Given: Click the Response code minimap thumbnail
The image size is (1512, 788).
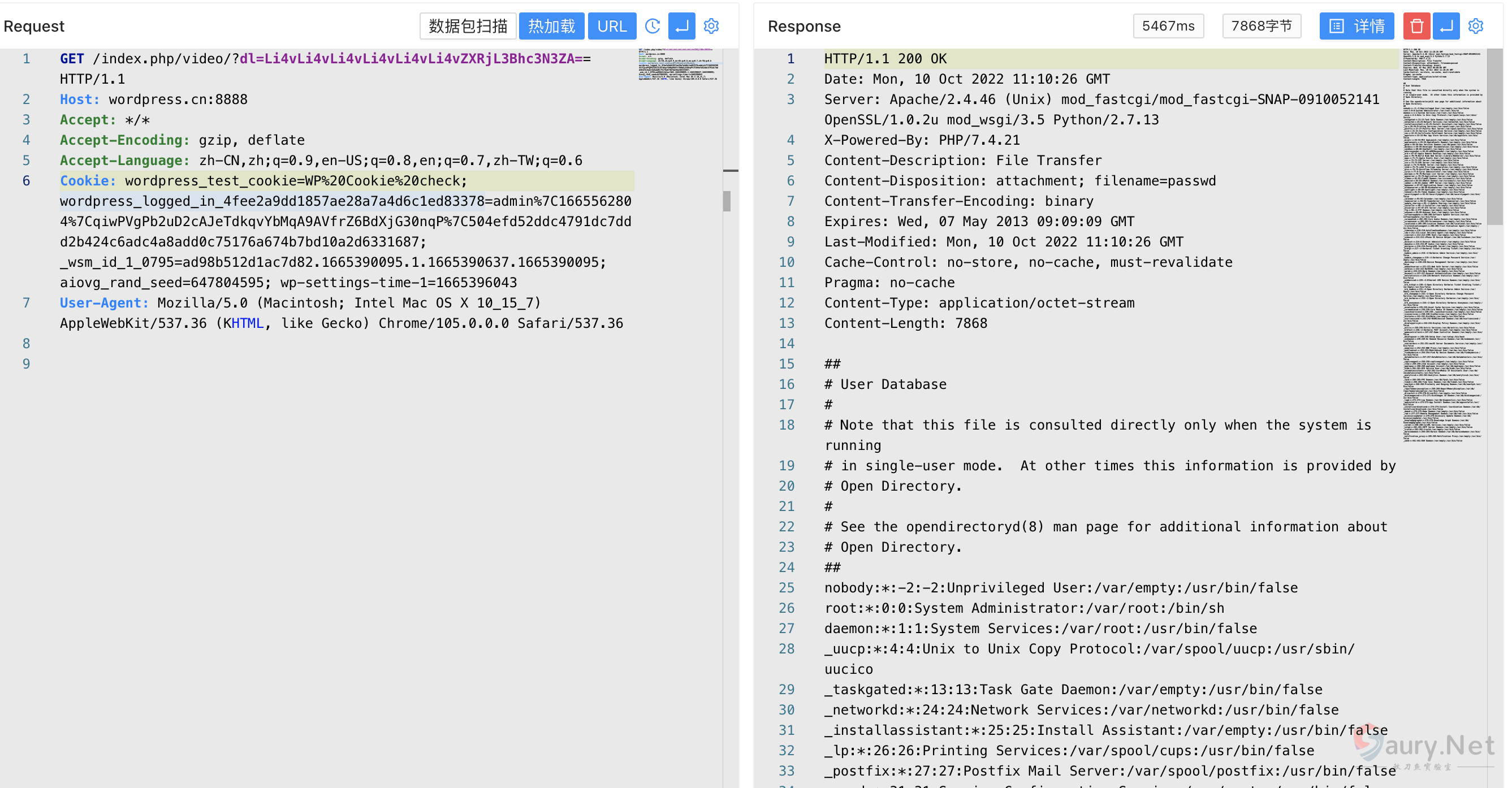Looking at the screenshot, I should (x=1443, y=246).
